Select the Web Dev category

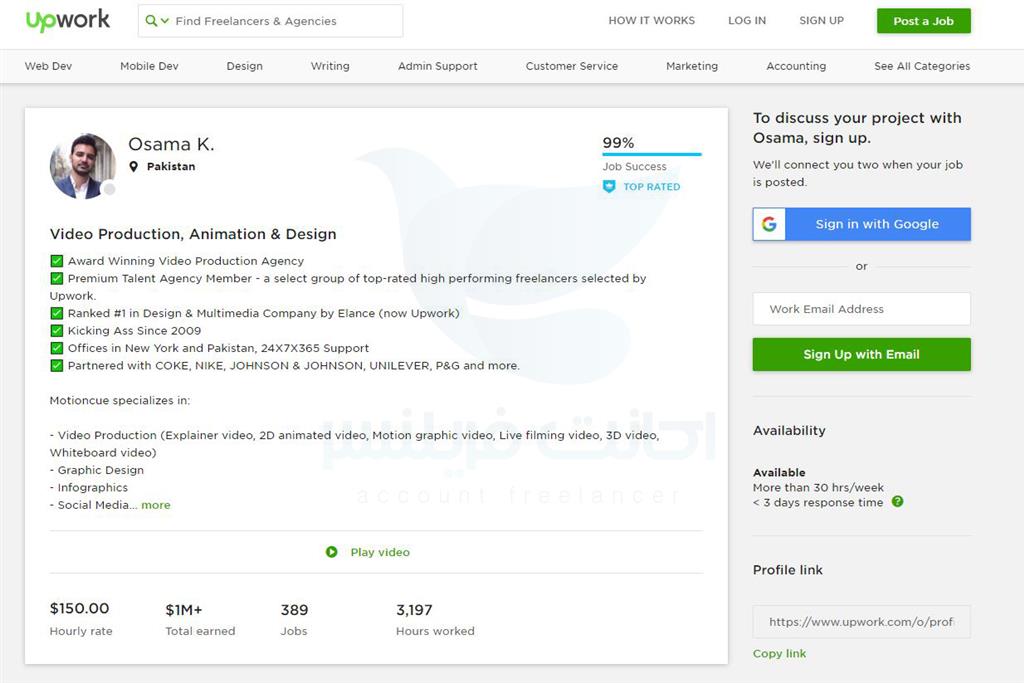(48, 66)
